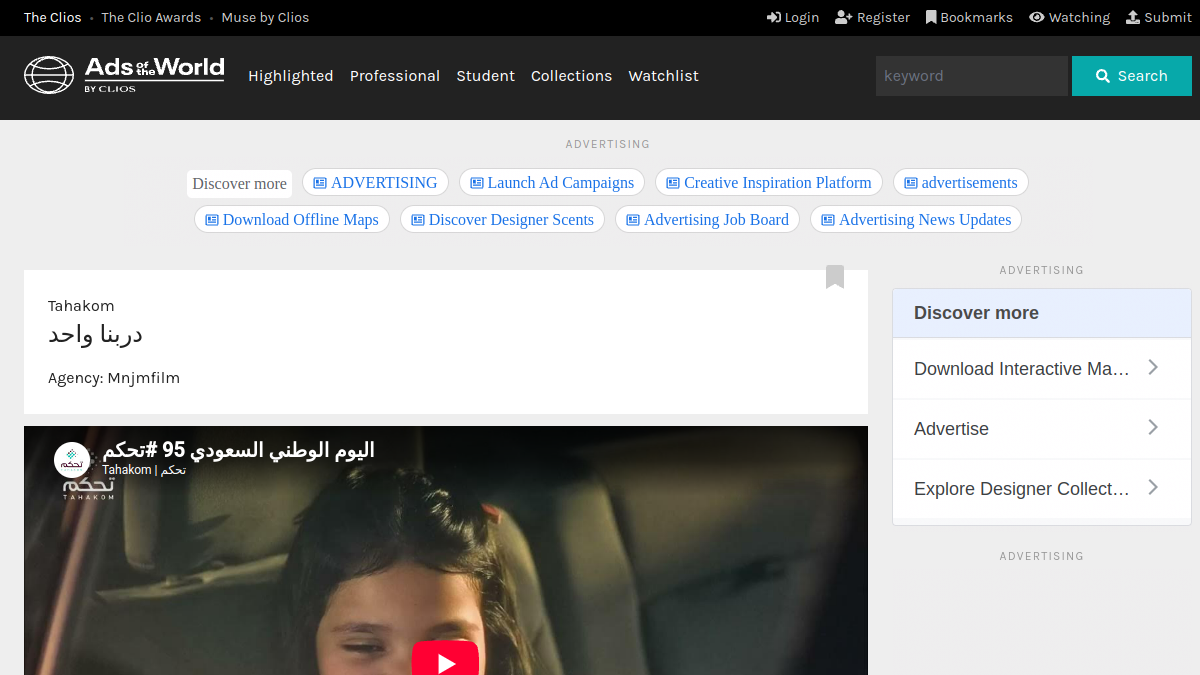The height and width of the screenshot is (675, 1200).
Task: Click the Watching eye icon
Action: (1037, 17)
